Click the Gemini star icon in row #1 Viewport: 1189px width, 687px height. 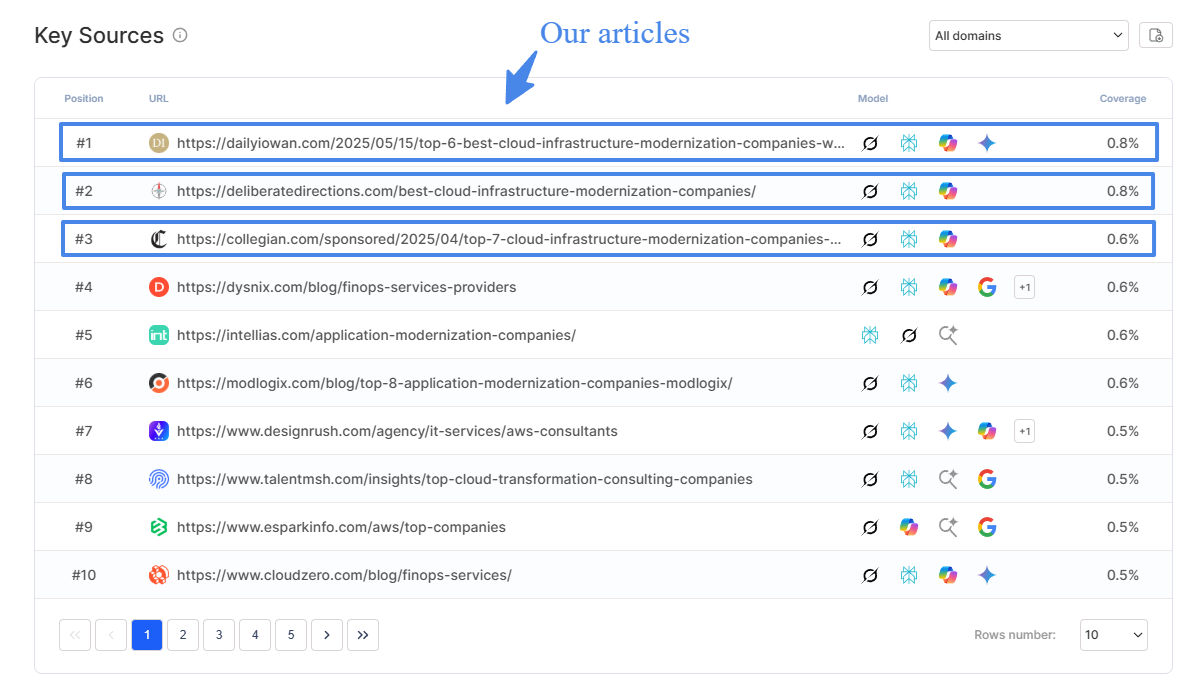pos(987,143)
